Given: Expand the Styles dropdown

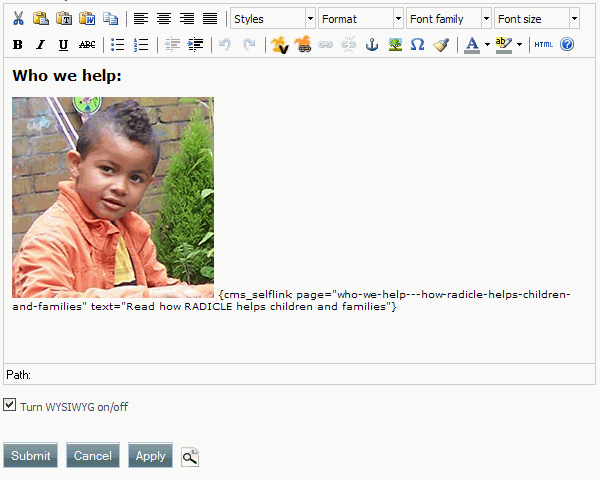Looking at the screenshot, I should click(x=309, y=19).
